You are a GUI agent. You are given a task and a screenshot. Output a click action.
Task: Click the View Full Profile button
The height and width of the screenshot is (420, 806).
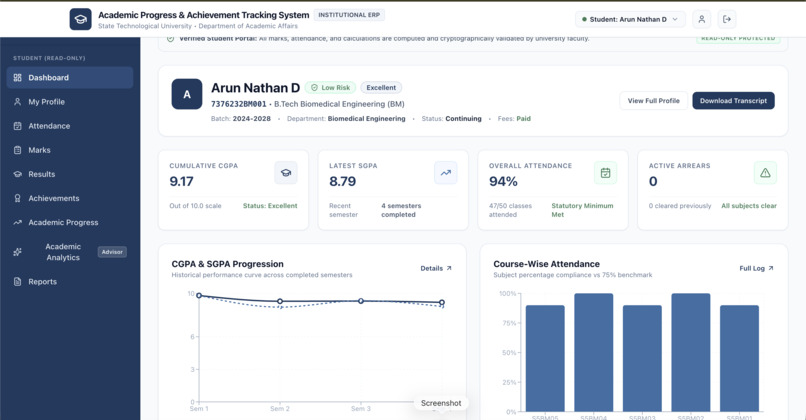coord(653,101)
